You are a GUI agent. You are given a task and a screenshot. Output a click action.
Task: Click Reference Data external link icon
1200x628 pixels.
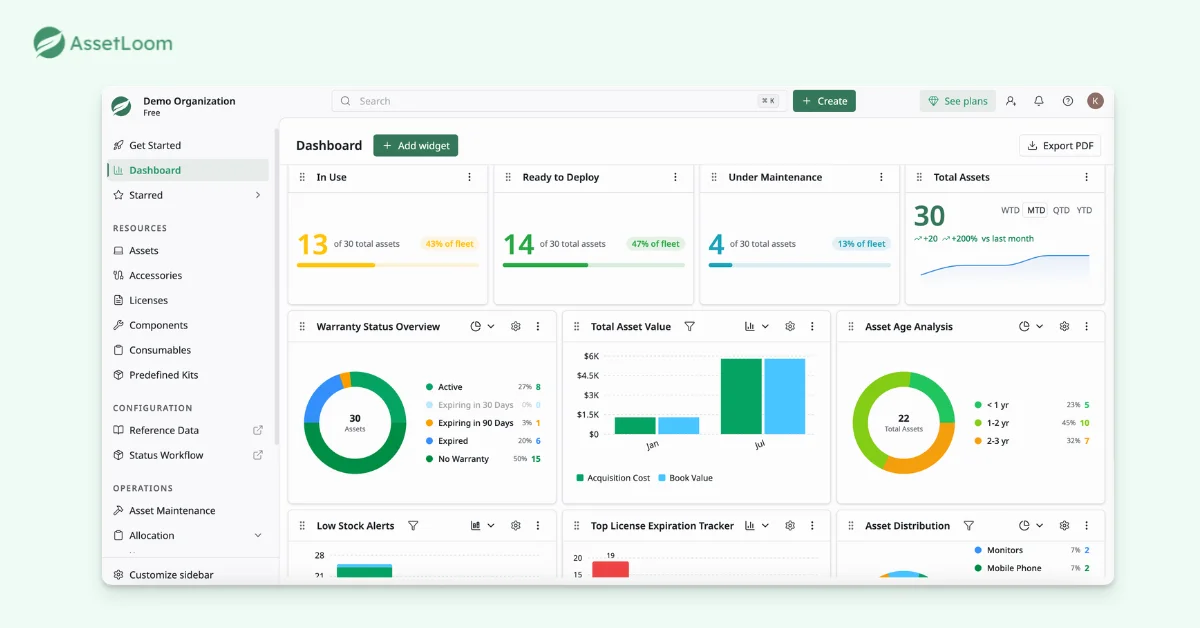click(258, 430)
